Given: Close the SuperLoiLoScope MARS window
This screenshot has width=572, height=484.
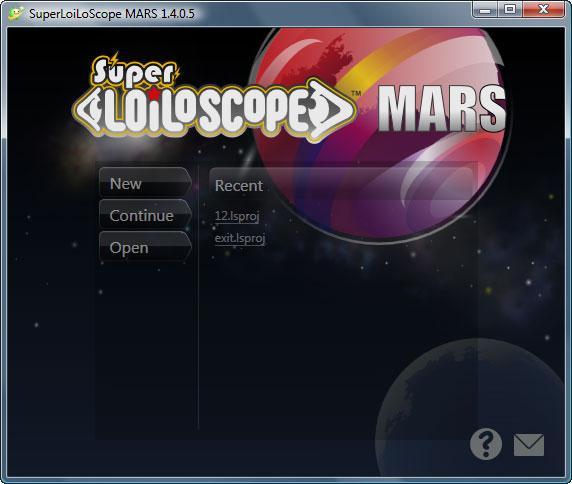Looking at the screenshot, I should (x=543, y=9).
